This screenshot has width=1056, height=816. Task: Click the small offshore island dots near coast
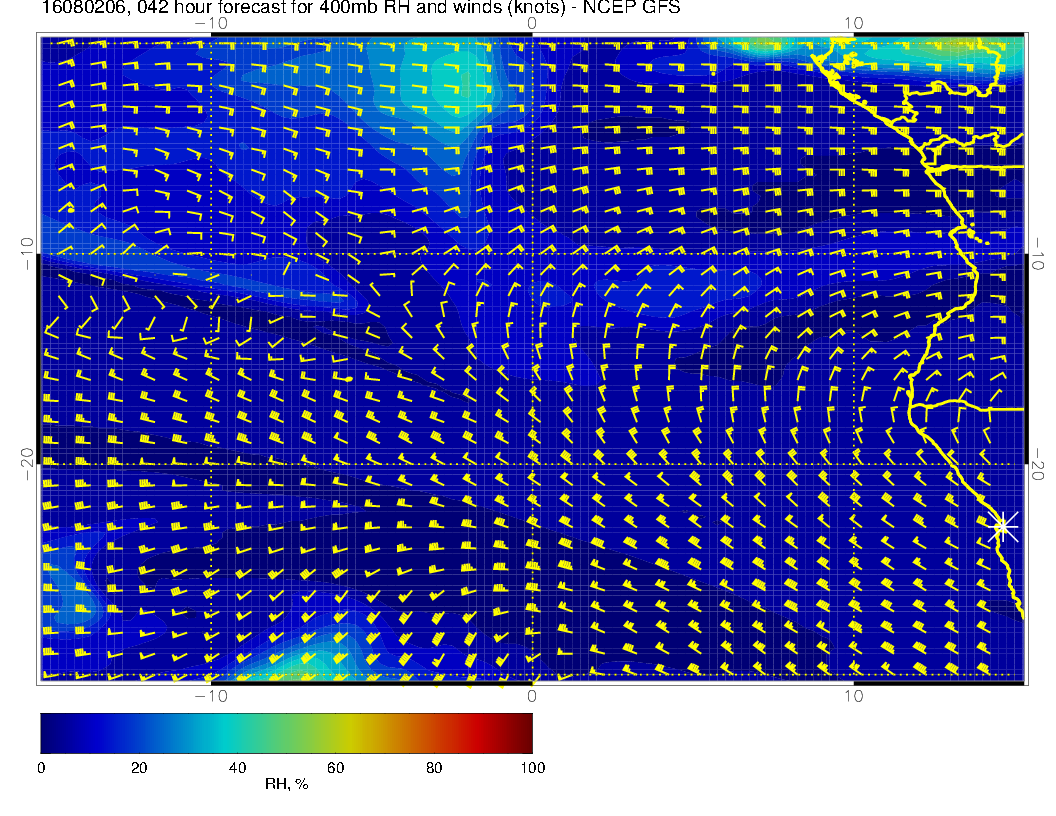click(978, 238)
